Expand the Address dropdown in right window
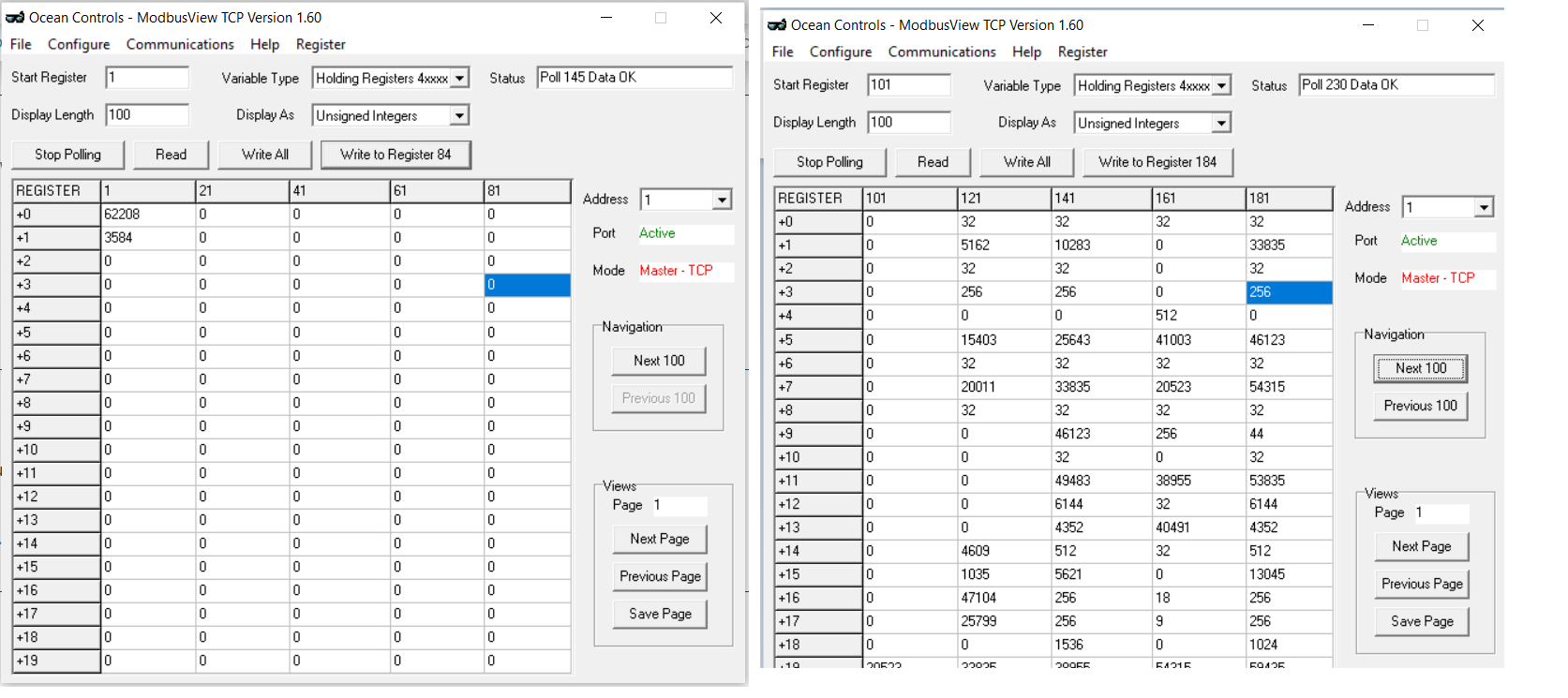 [1484, 207]
